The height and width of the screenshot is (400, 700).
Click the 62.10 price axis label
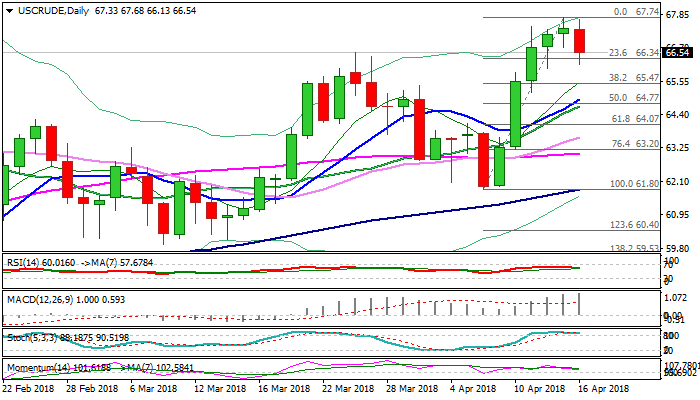tap(677, 181)
